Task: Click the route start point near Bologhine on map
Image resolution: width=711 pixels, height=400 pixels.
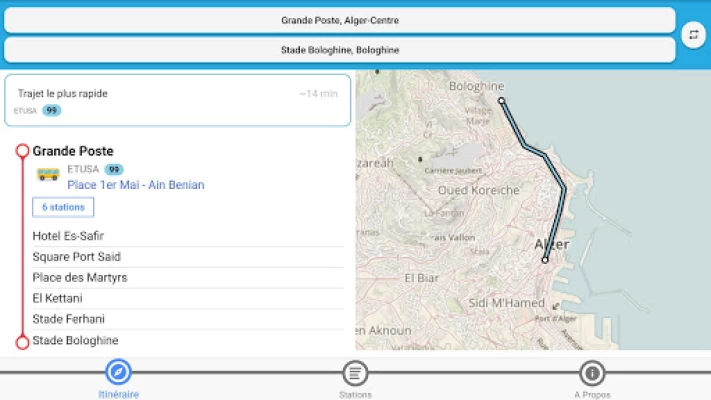Action: tap(502, 101)
